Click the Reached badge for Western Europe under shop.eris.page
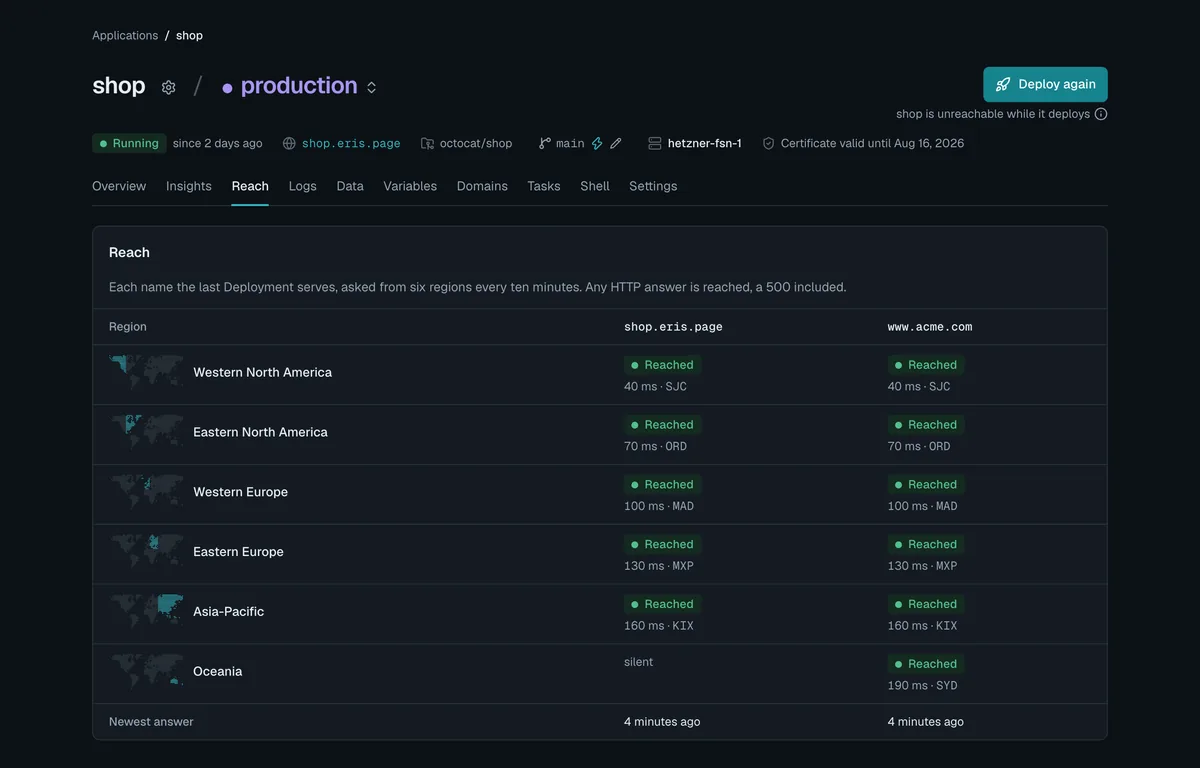The width and height of the screenshot is (1200, 768). (662, 484)
